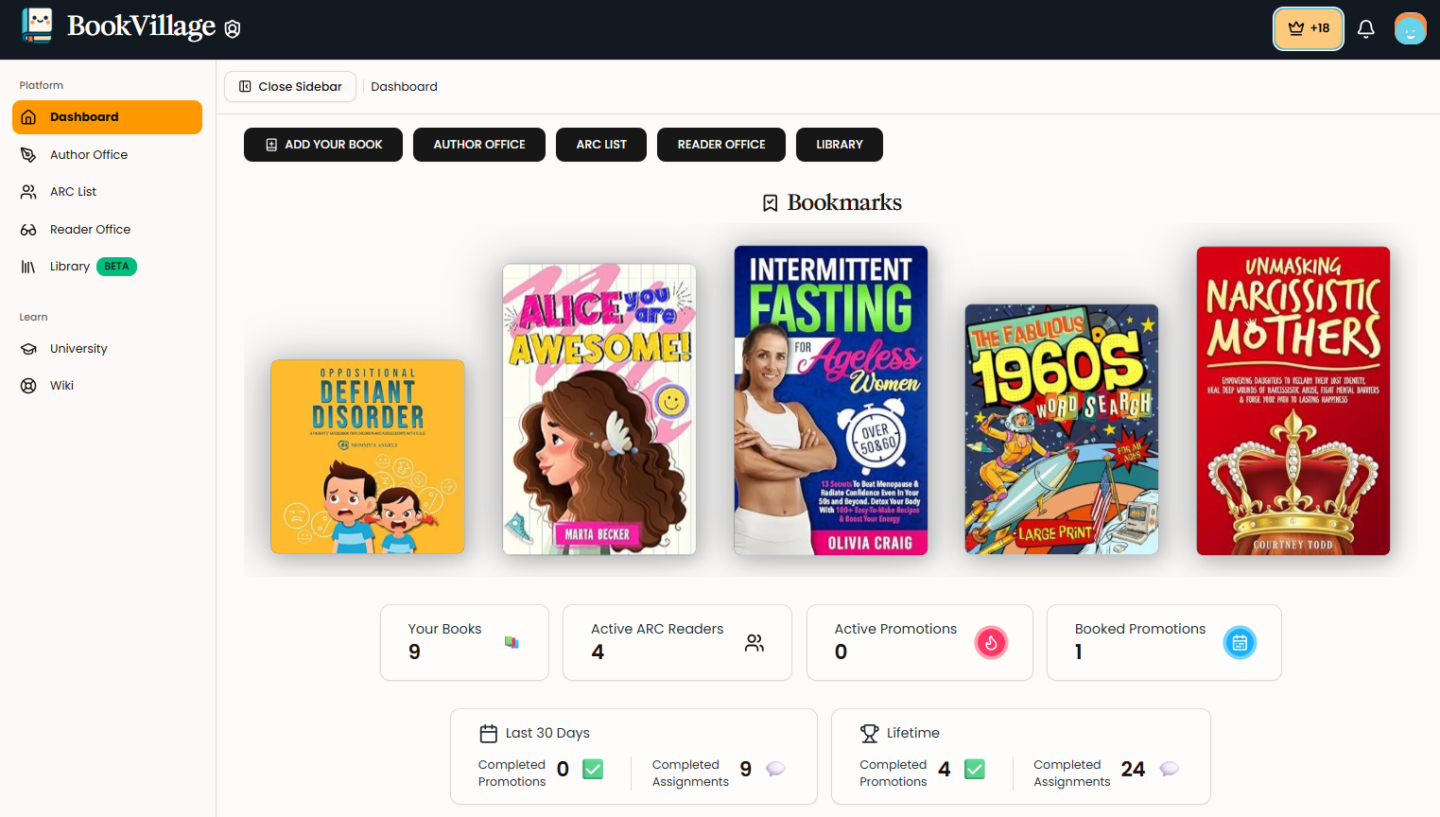Screen dimensions: 1440x817
Task: Click the Lifetime green checkmark icon
Action: (x=974, y=769)
